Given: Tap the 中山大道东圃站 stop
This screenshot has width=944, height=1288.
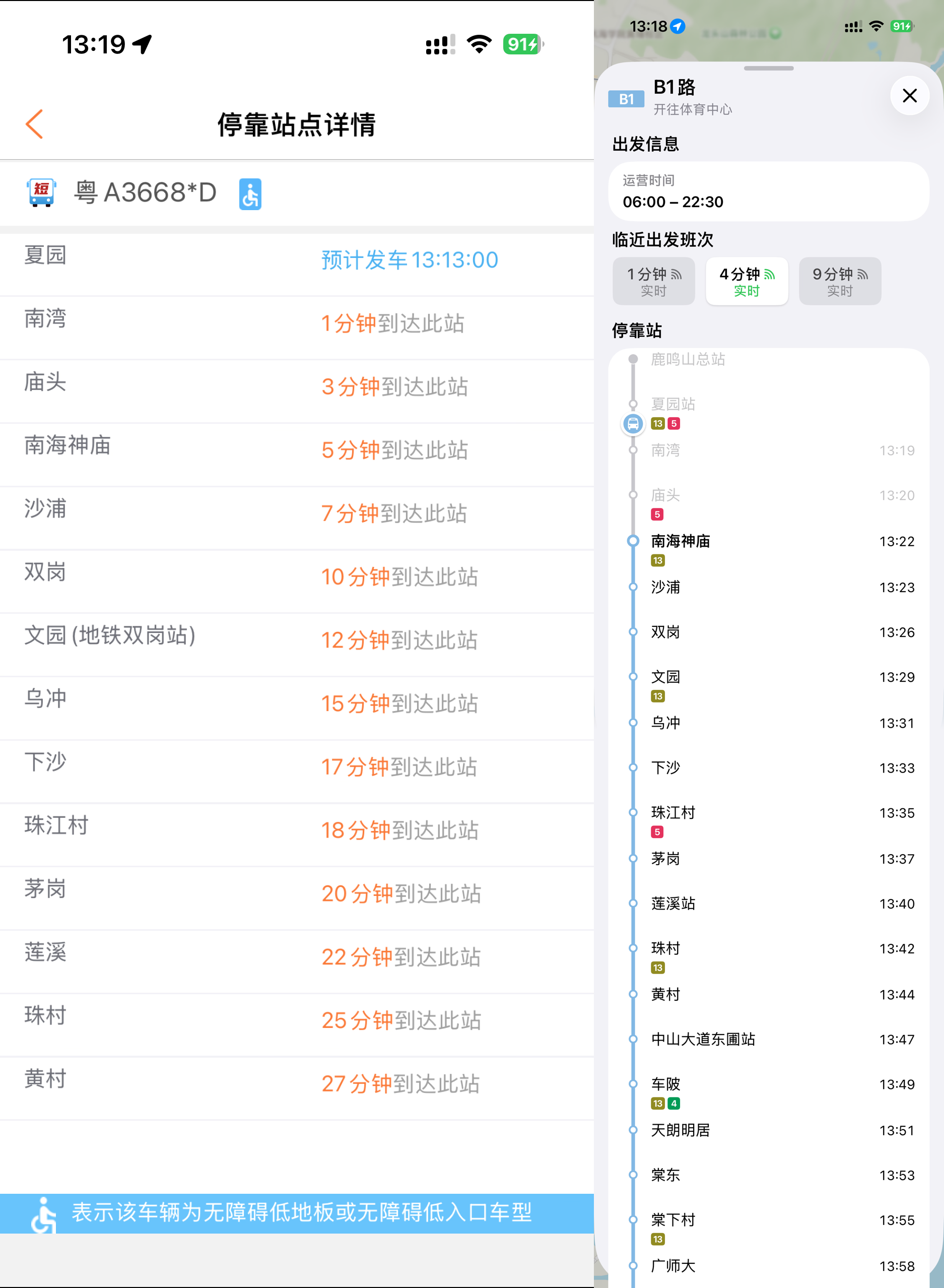Looking at the screenshot, I should 703,1039.
